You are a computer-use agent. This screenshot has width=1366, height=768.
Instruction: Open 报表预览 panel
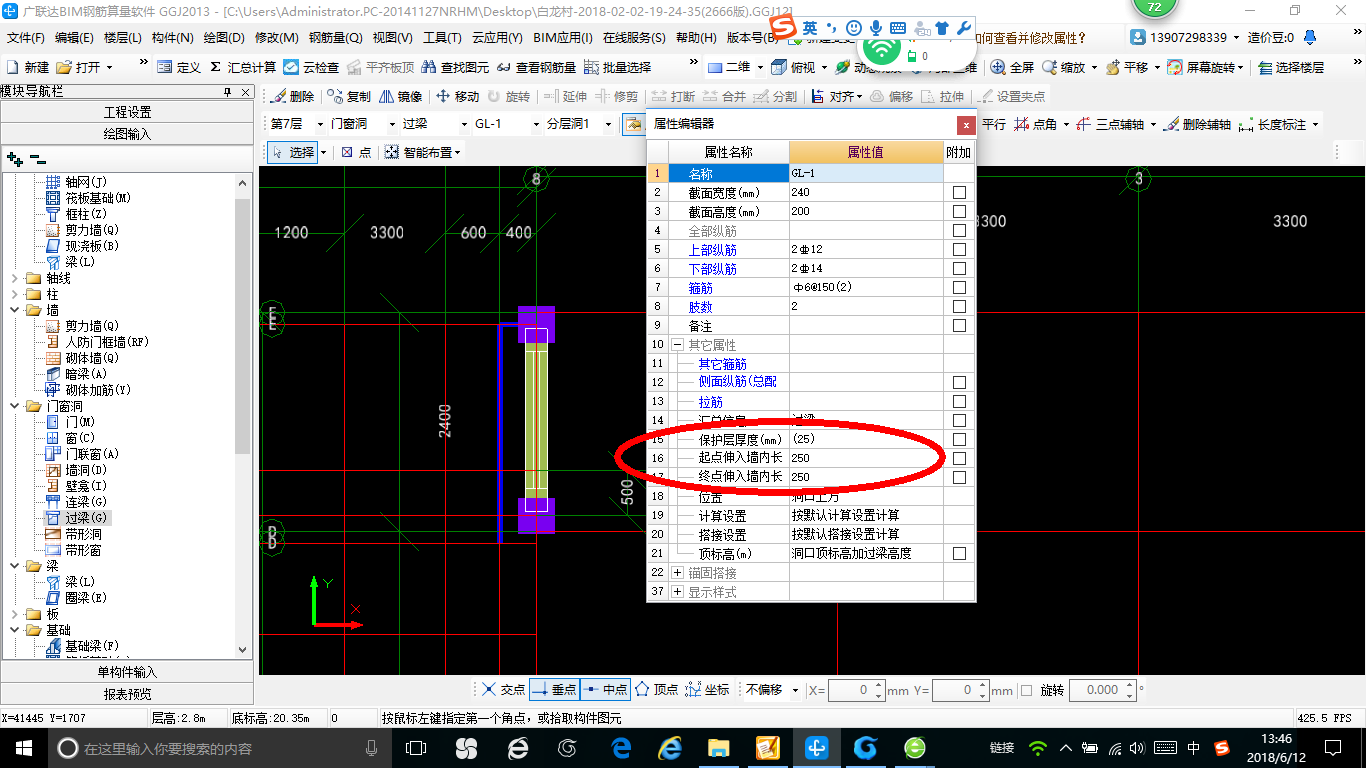click(x=127, y=694)
